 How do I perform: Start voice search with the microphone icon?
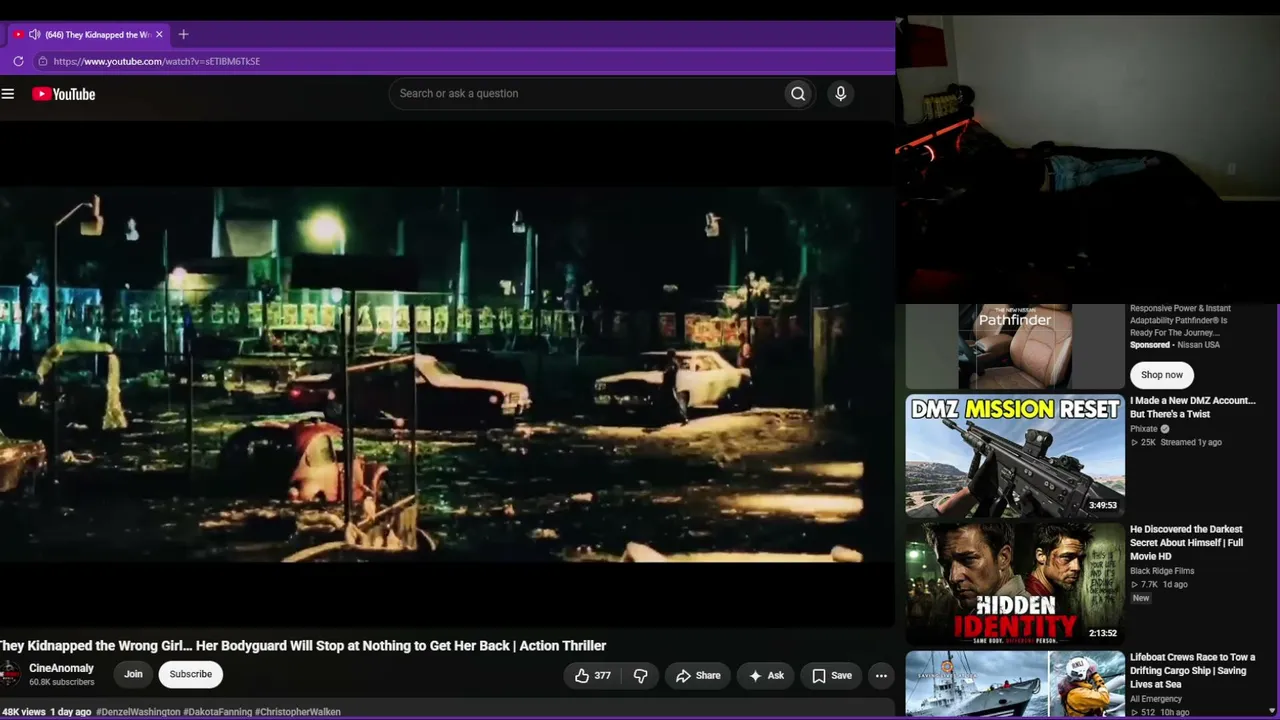click(x=840, y=94)
